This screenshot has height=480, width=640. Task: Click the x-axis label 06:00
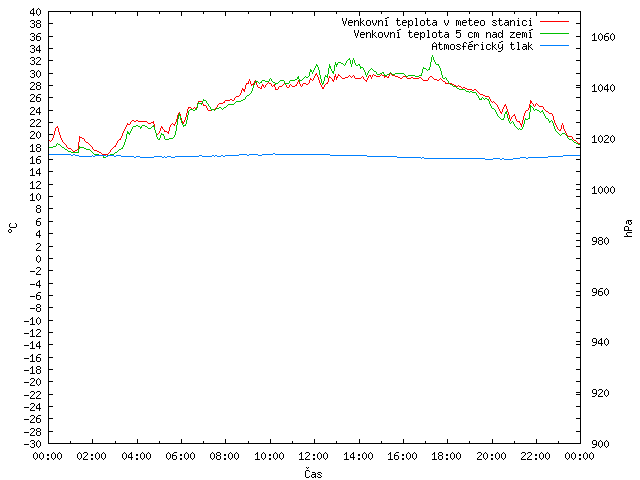[x=180, y=456]
